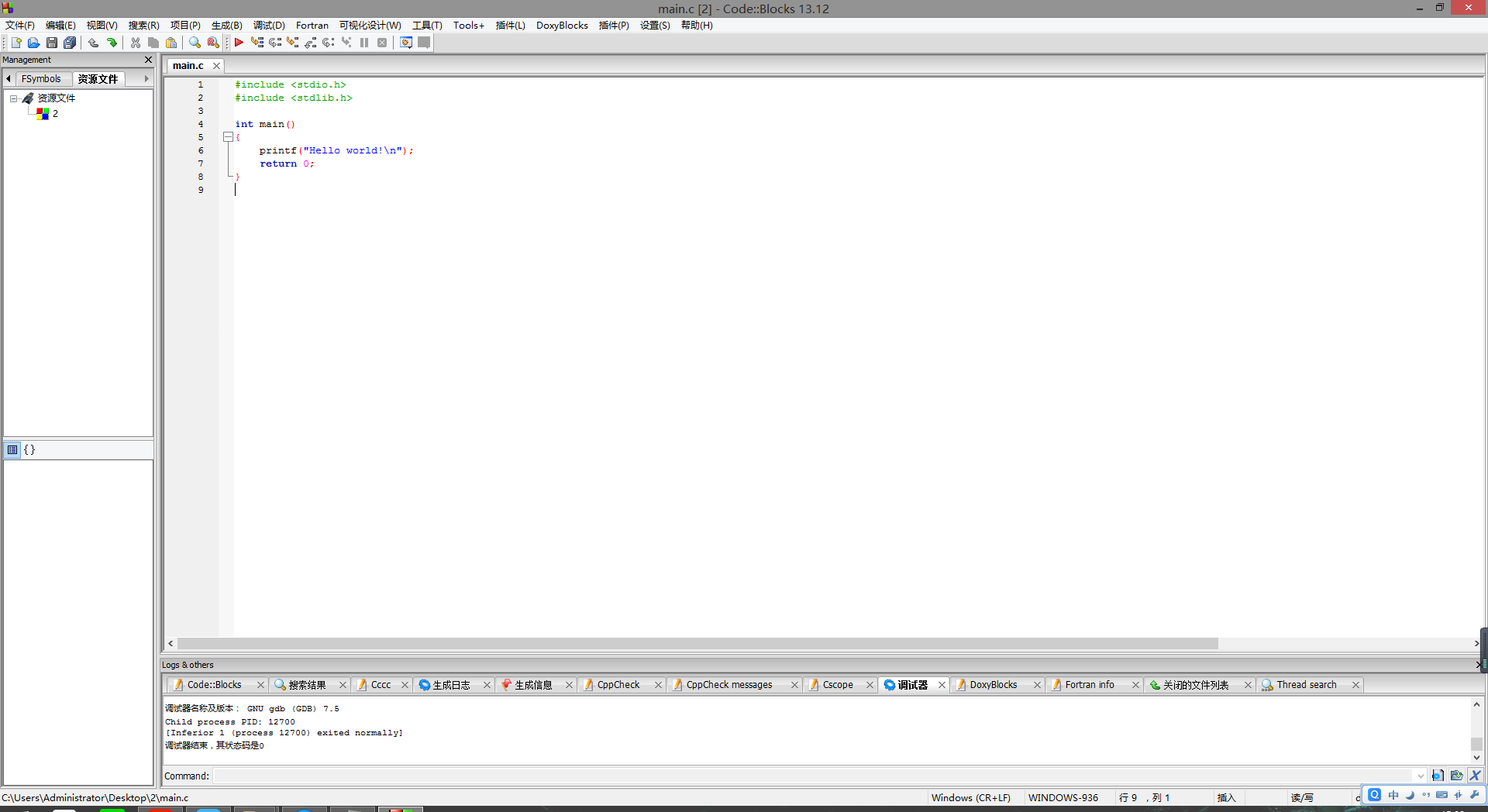This screenshot has height=812, width=1488.
Task: Close the Cscope log tab
Action: pos(870,685)
